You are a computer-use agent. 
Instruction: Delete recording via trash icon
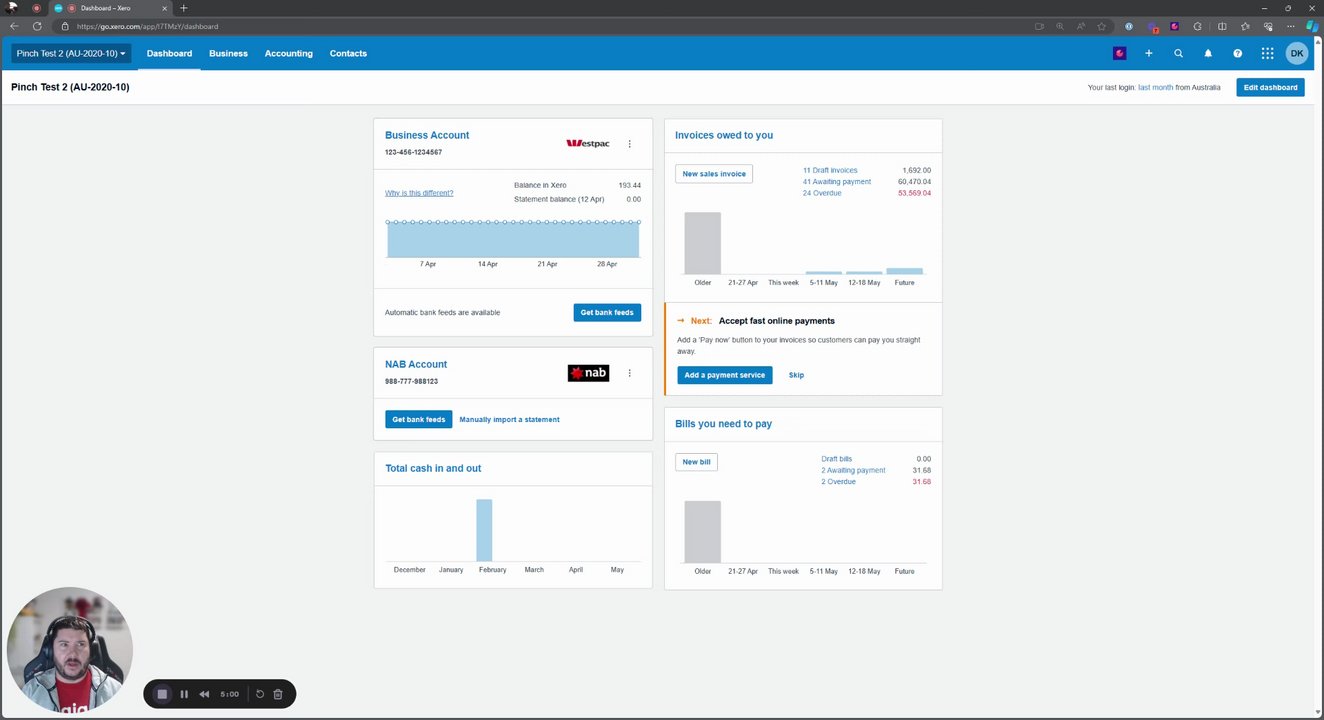pos(278,694)
